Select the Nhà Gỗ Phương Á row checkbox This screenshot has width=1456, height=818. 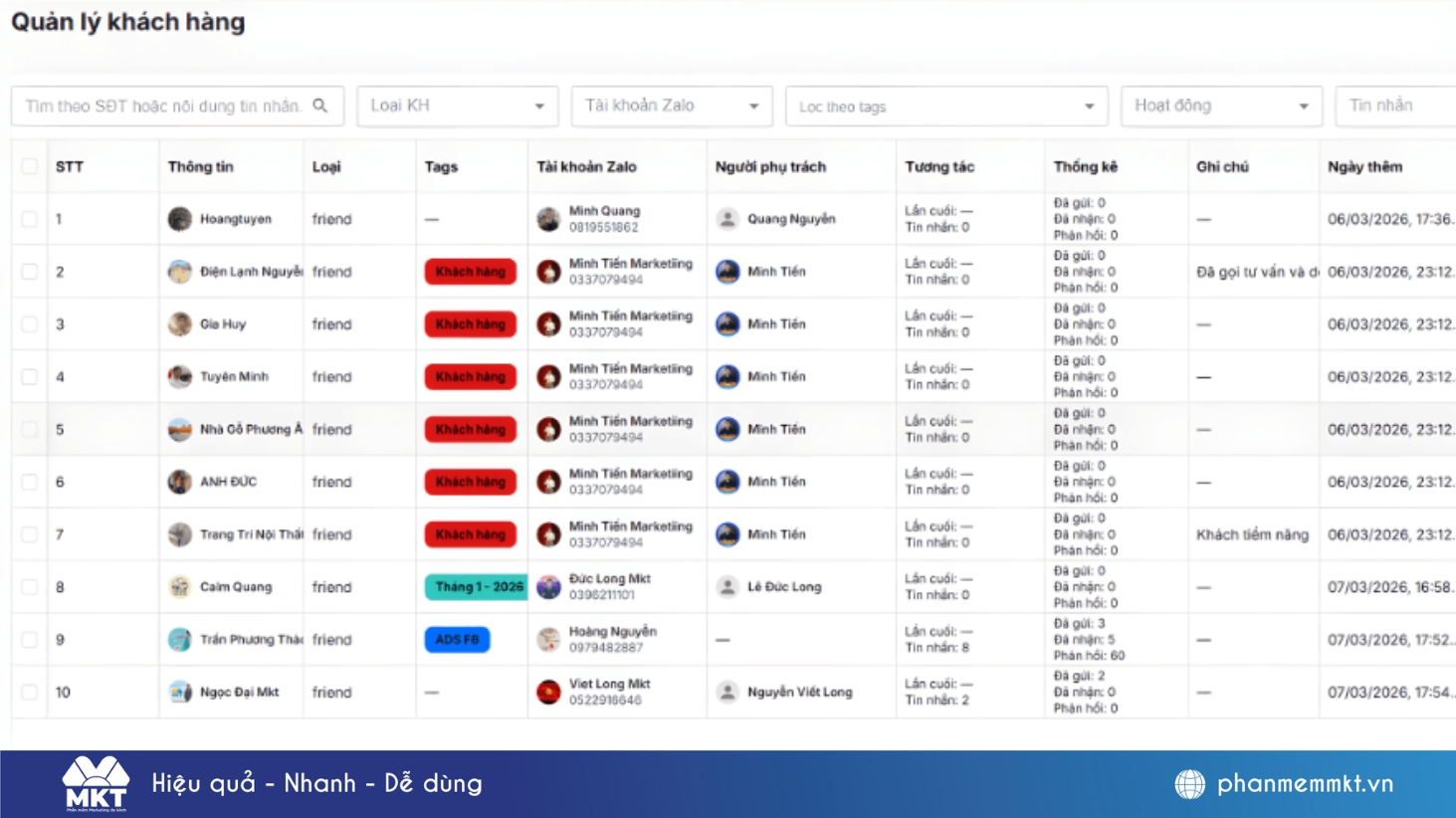click(x=29, y=429)
